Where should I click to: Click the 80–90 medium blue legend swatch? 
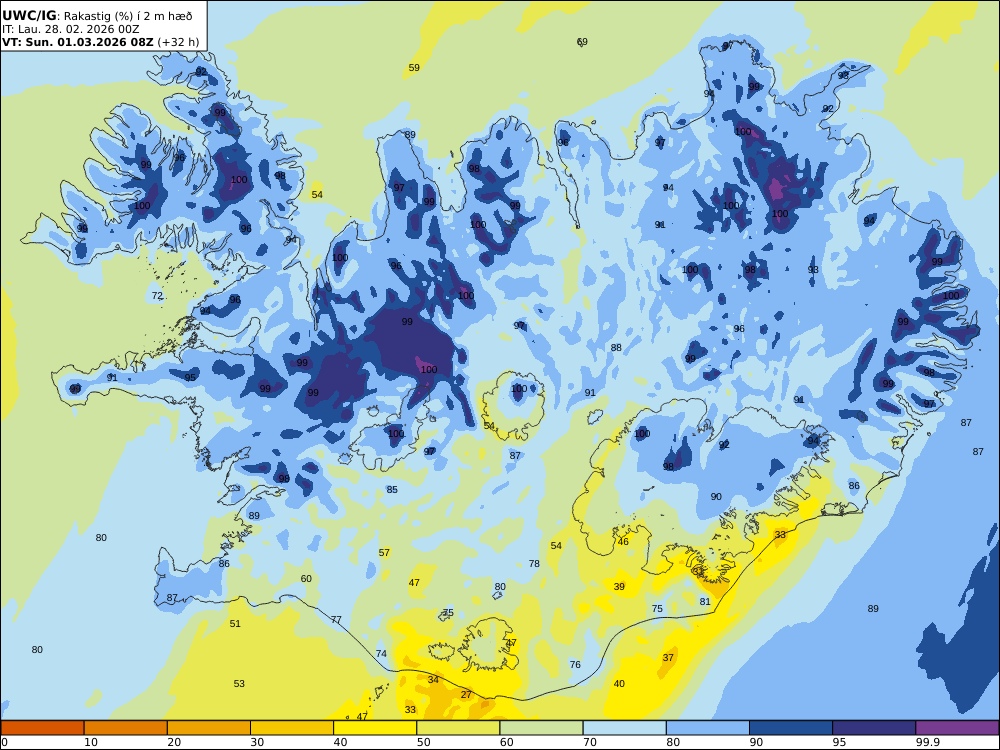[x=708, y=728]
